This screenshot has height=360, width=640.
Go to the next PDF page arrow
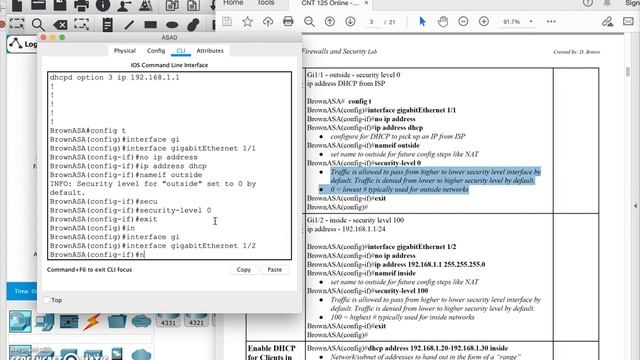coord(350,22)
